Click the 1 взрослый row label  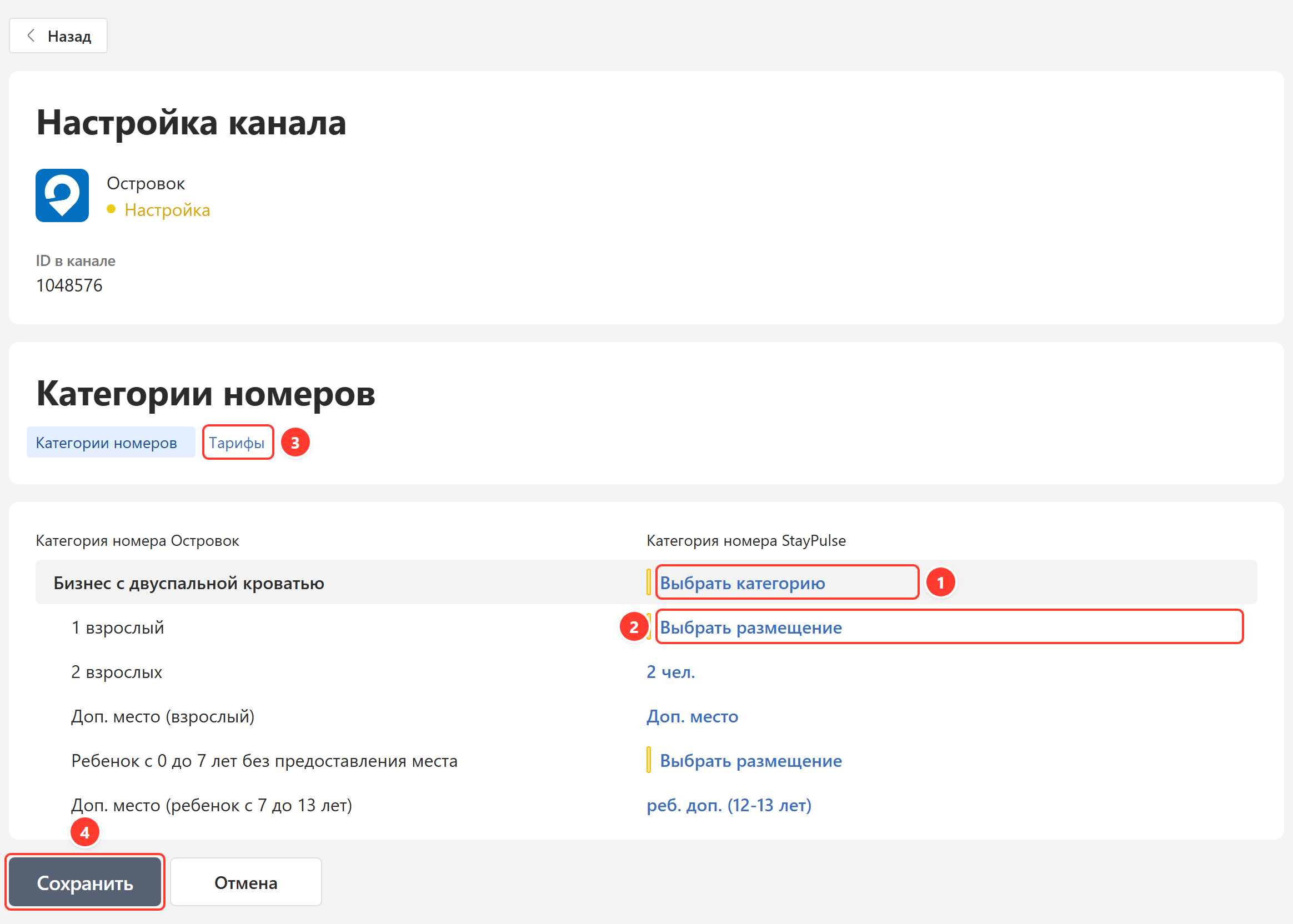coord(118,627)
